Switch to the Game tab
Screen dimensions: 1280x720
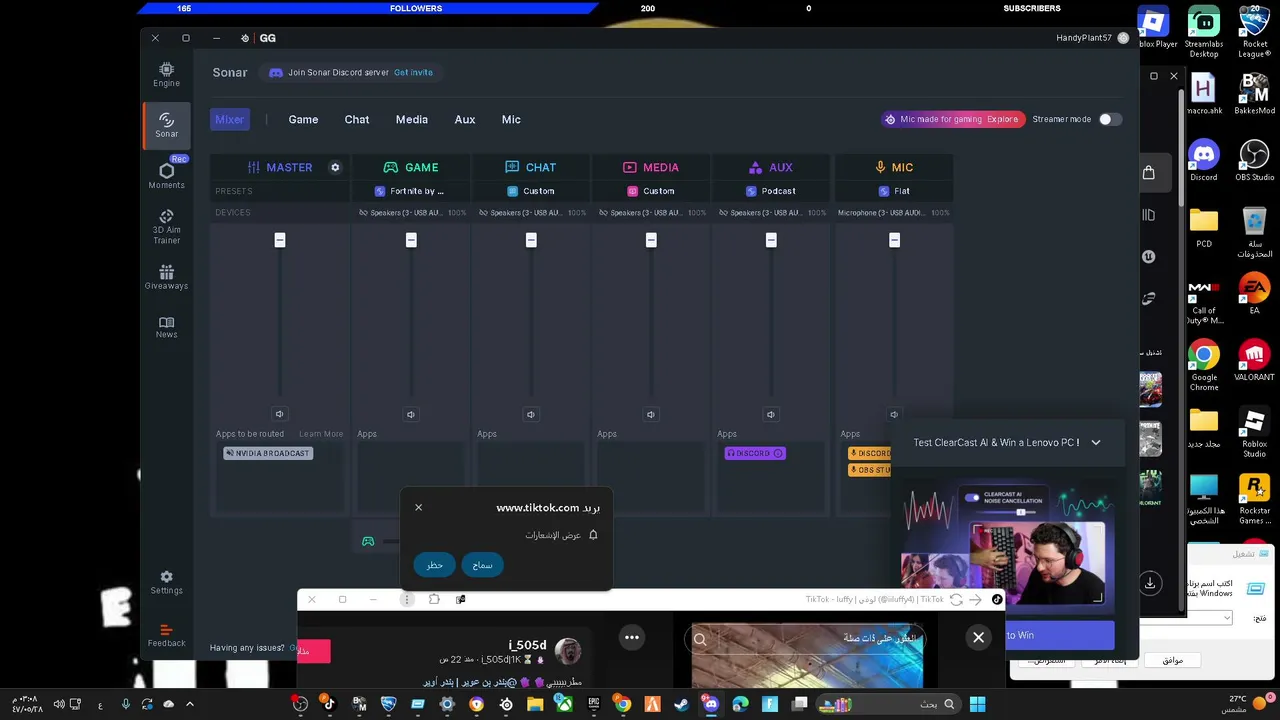point(303,119)
